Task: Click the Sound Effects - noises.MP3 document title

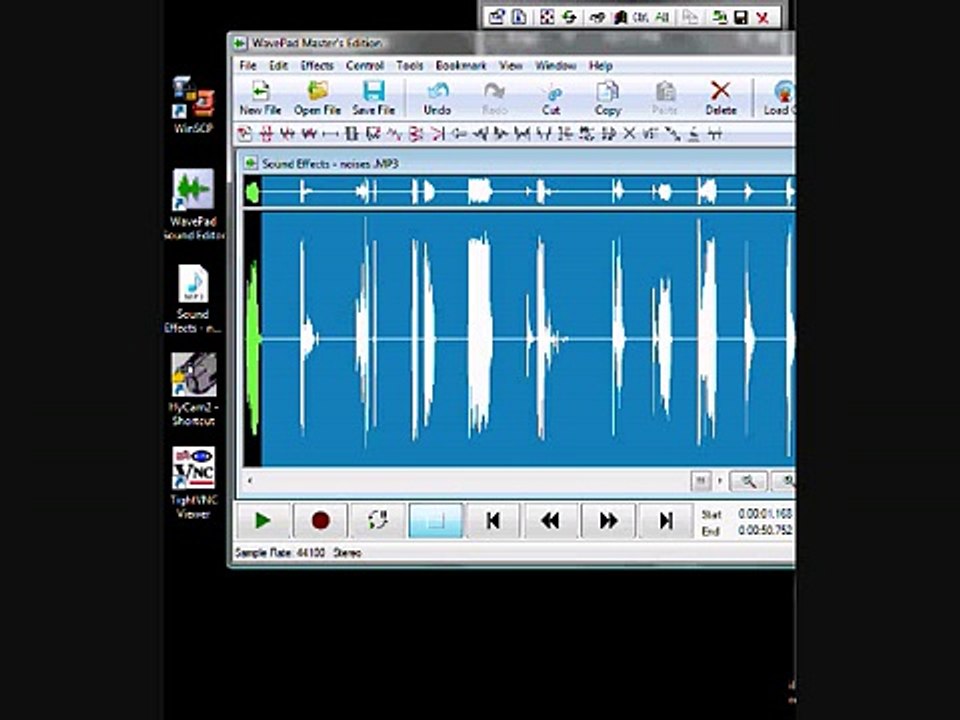Action: coord(330,163)
